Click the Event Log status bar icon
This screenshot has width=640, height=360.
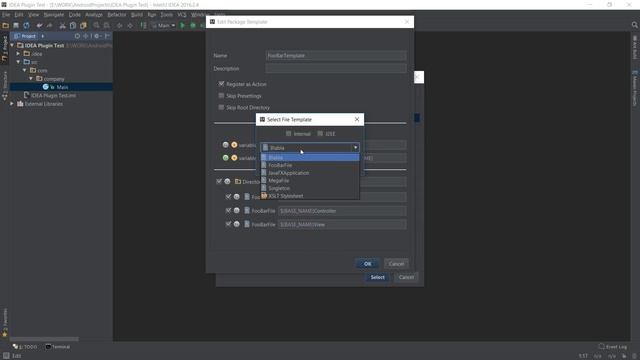[601, 347]
